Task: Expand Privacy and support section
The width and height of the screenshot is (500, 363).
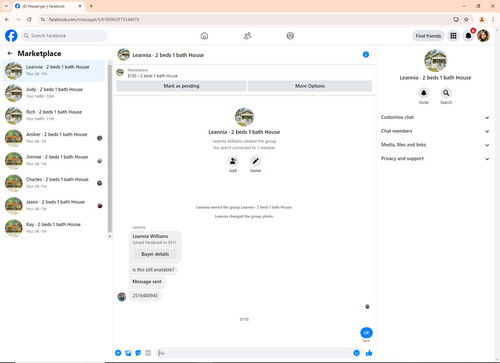Action: point(435,159)
